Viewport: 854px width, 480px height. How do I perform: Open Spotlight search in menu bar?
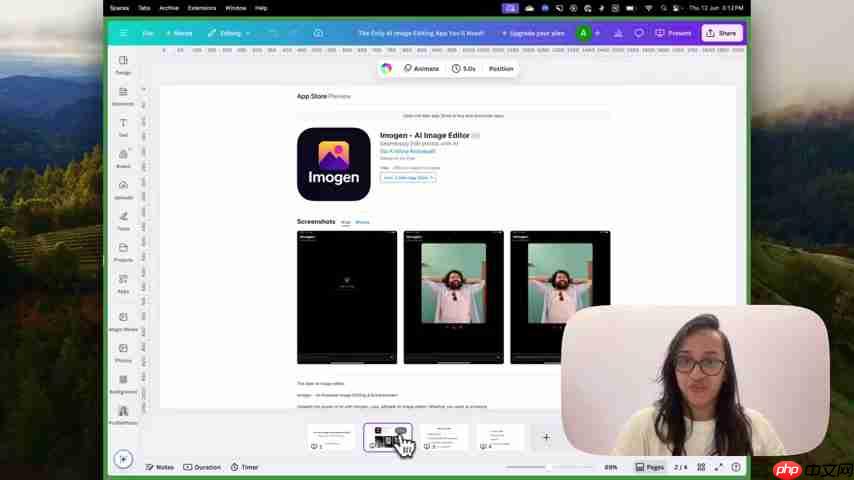(x=663, y=8)
